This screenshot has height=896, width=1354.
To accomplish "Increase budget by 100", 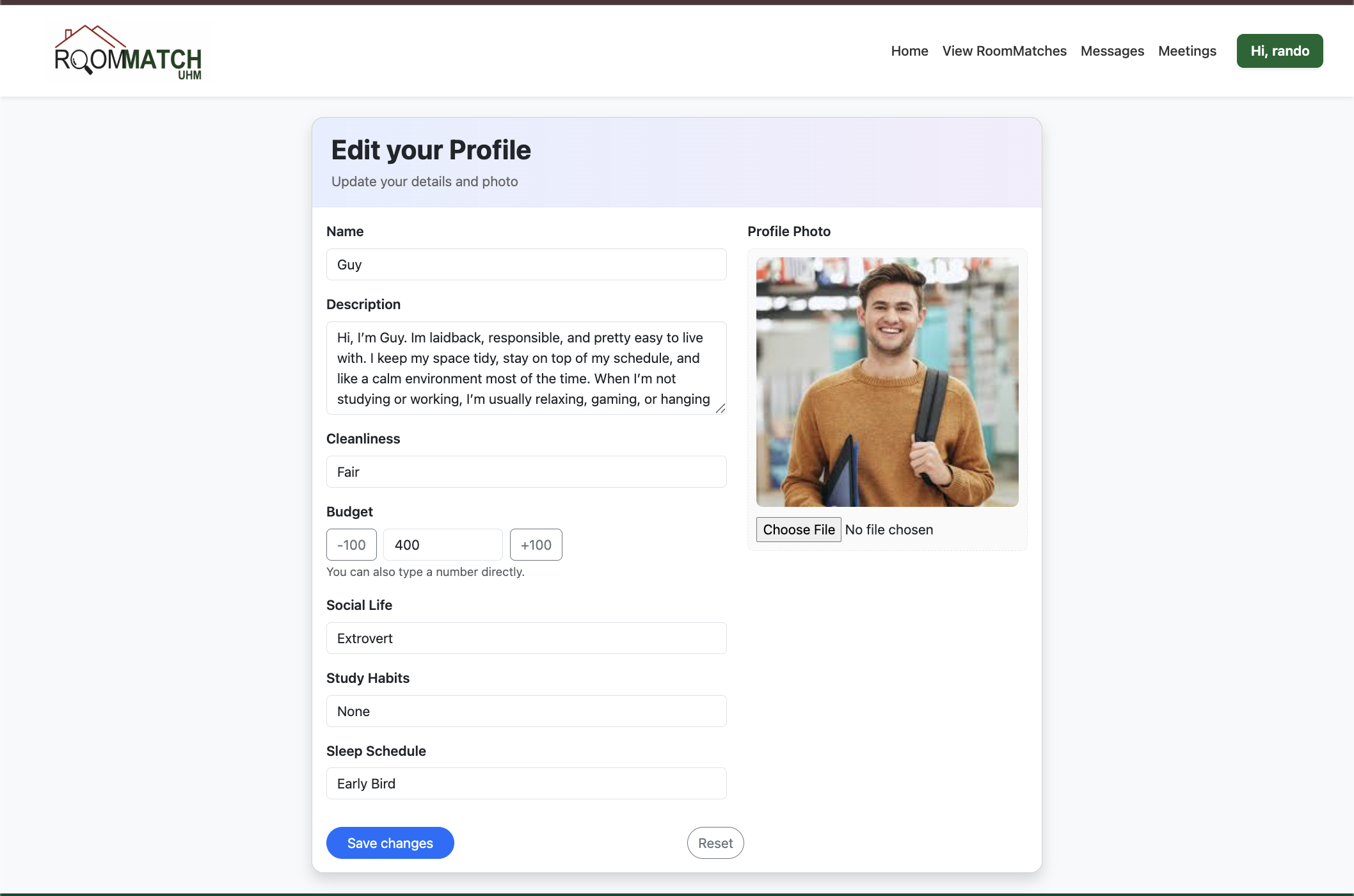I will click(x=536, y=545).
